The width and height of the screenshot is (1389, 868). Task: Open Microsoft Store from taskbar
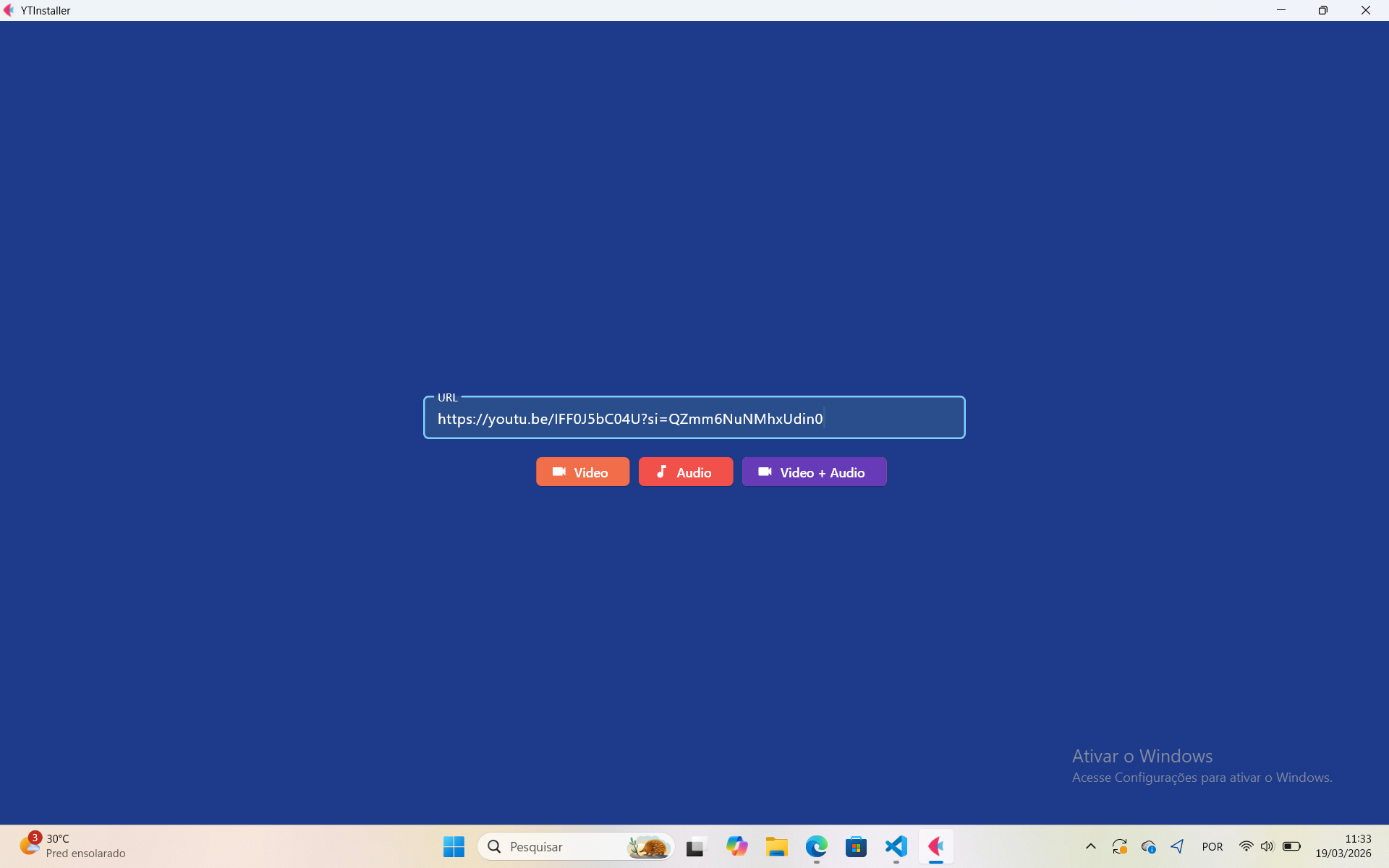pyautogui.click(x=856, y=846)
